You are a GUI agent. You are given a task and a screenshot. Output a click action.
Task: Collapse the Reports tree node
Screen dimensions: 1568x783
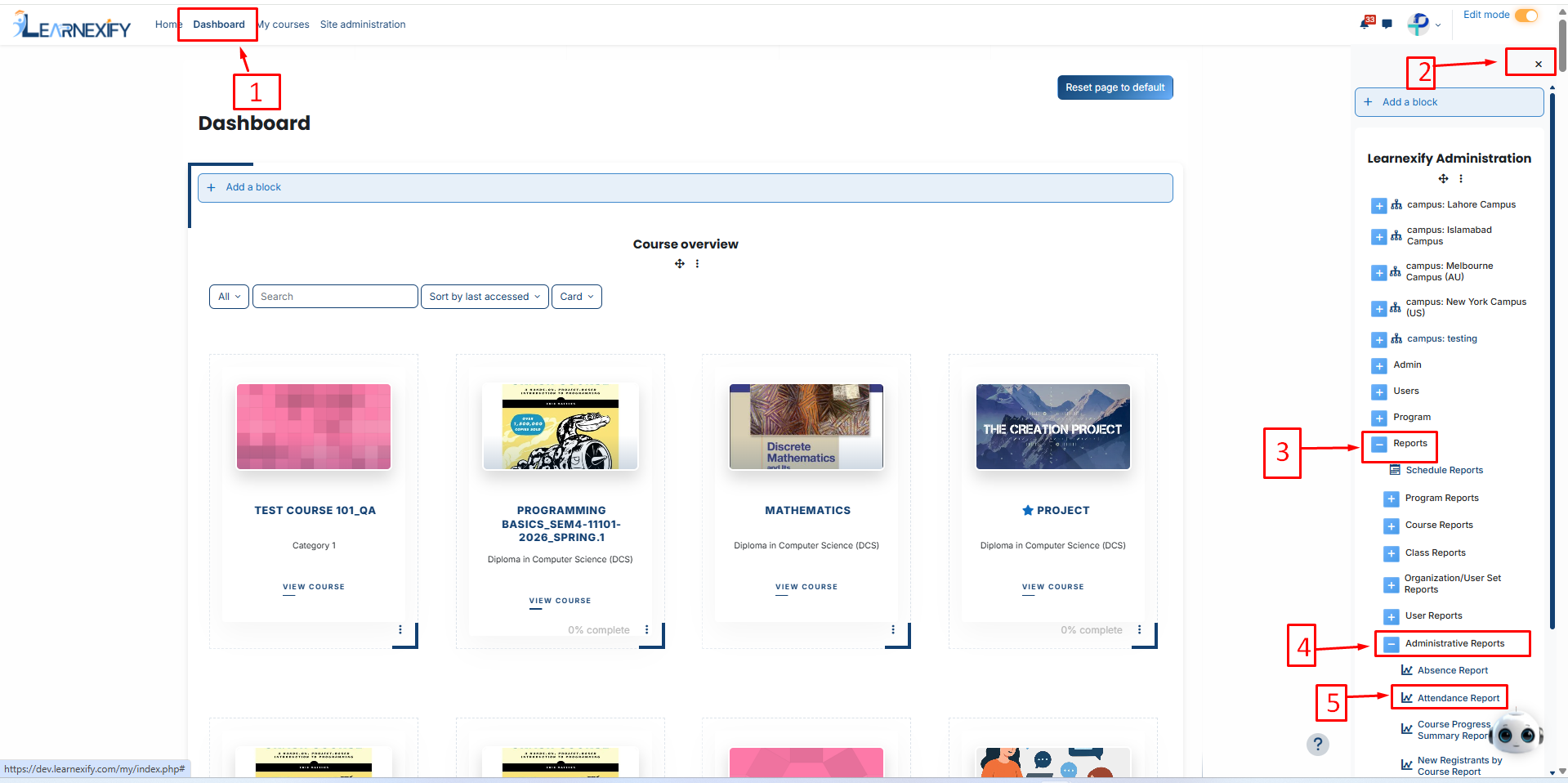click(1379, 445)
